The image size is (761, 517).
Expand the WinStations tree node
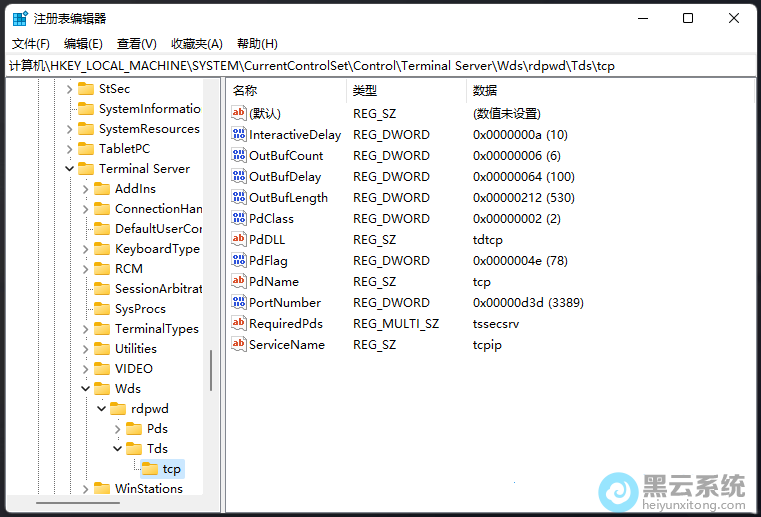pos(86,489)
